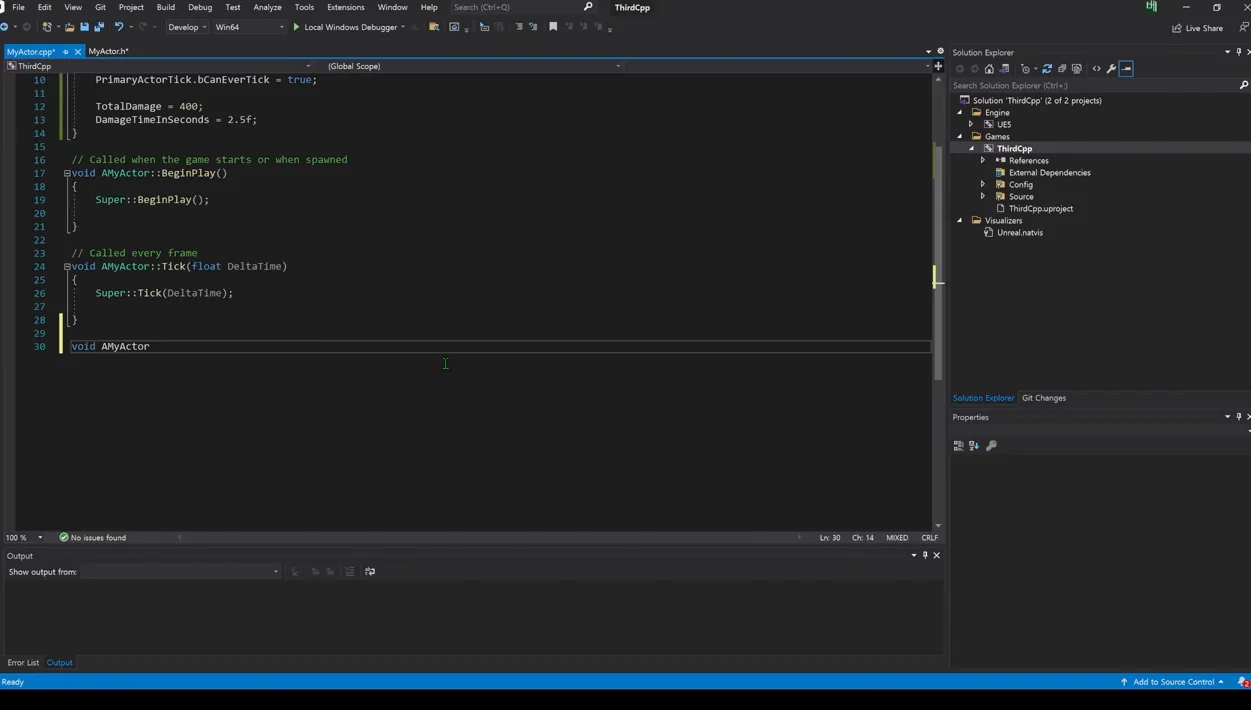Image resolution: width=1251 pixels, height=710 pixels.
Task: Open the Debug menu
Action: tap(200, 7)
